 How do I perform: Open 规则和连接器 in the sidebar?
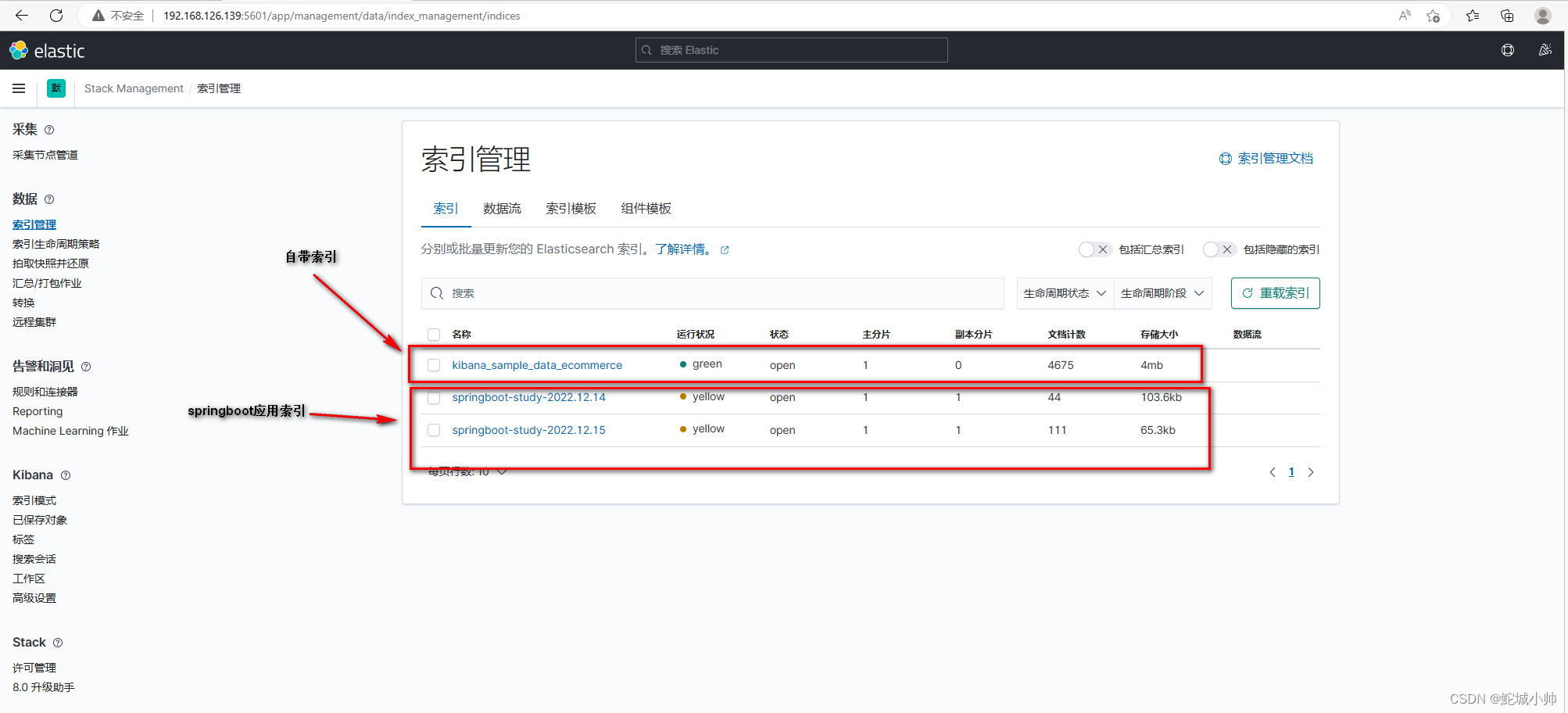point(45,392)
